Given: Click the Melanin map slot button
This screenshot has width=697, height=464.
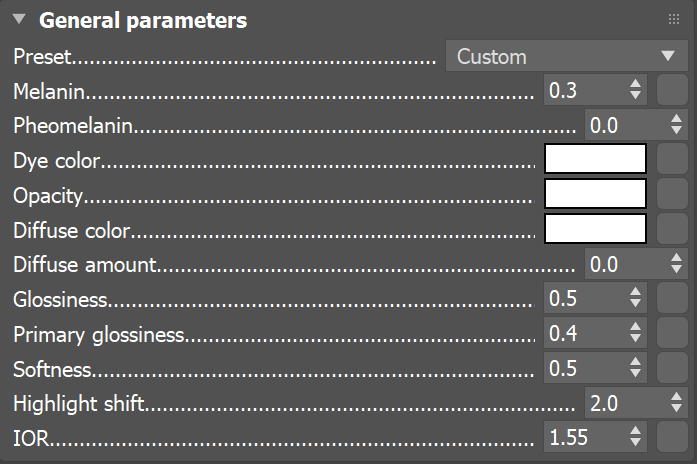Looking at the screenshot, I should coord(673,91).
